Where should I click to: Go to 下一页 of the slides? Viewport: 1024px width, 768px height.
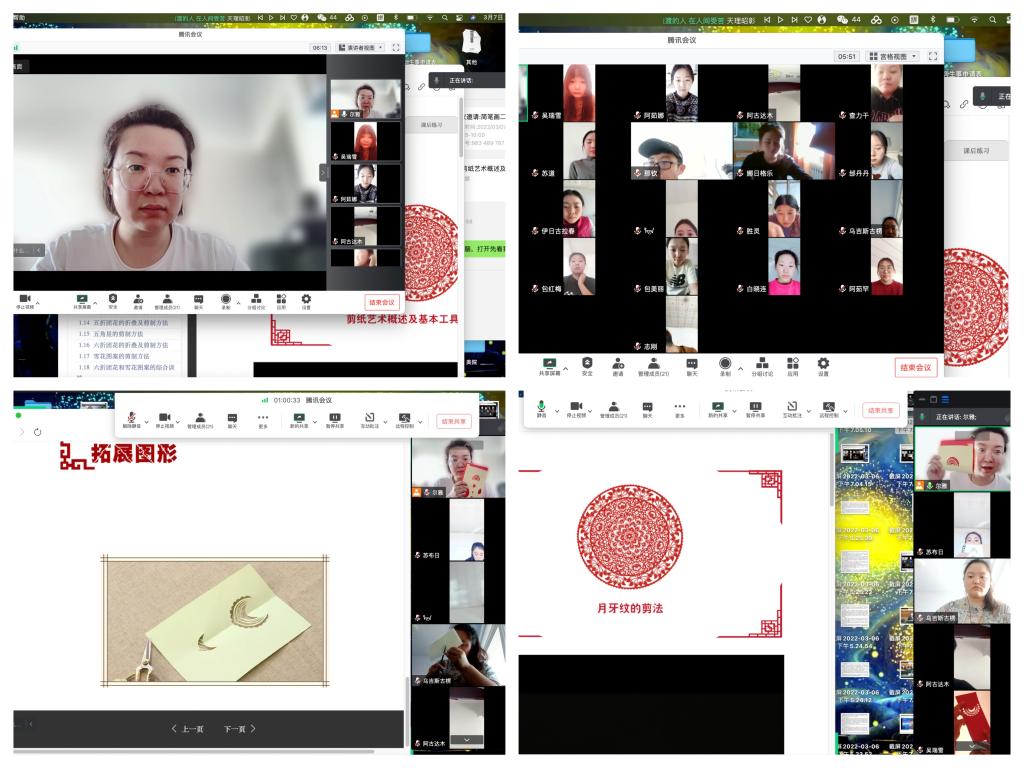(239, 729)
